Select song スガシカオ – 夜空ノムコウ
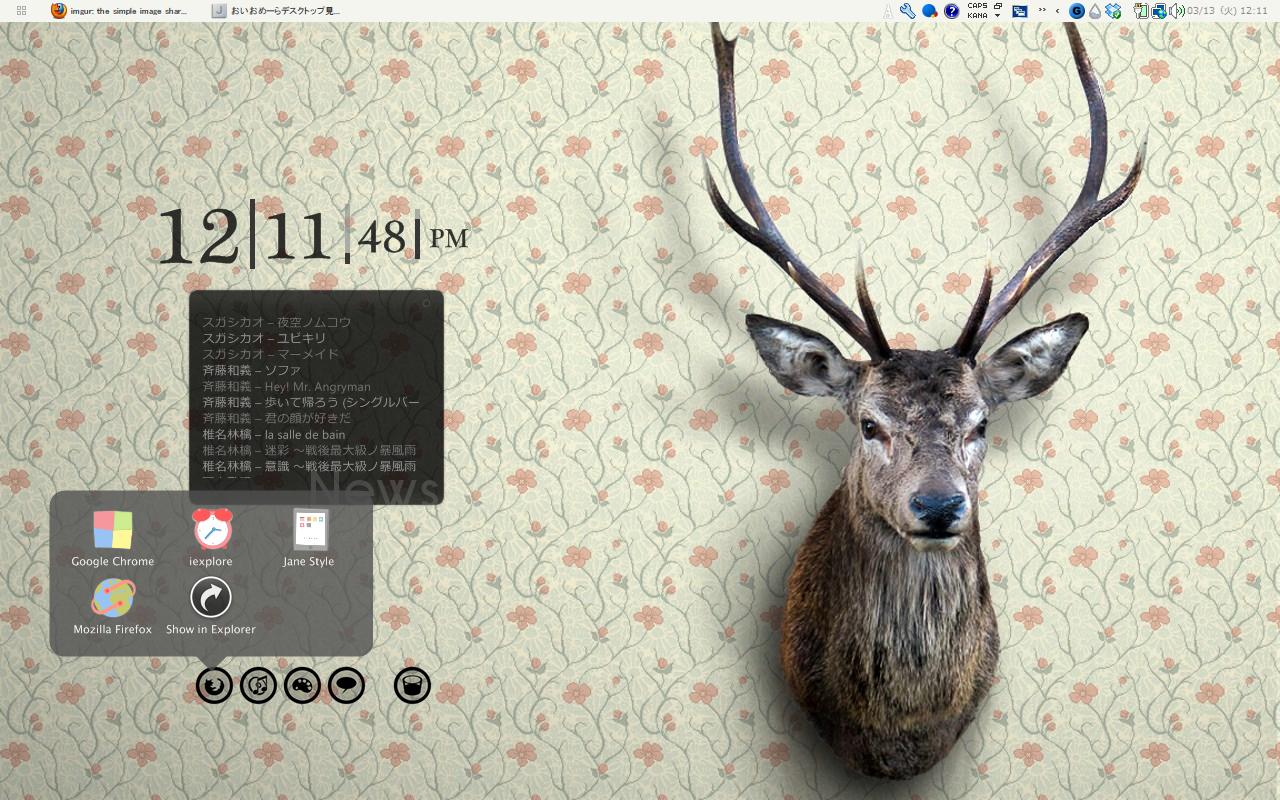Viewport: 1280px width, 800px height. tap(277, 322)
